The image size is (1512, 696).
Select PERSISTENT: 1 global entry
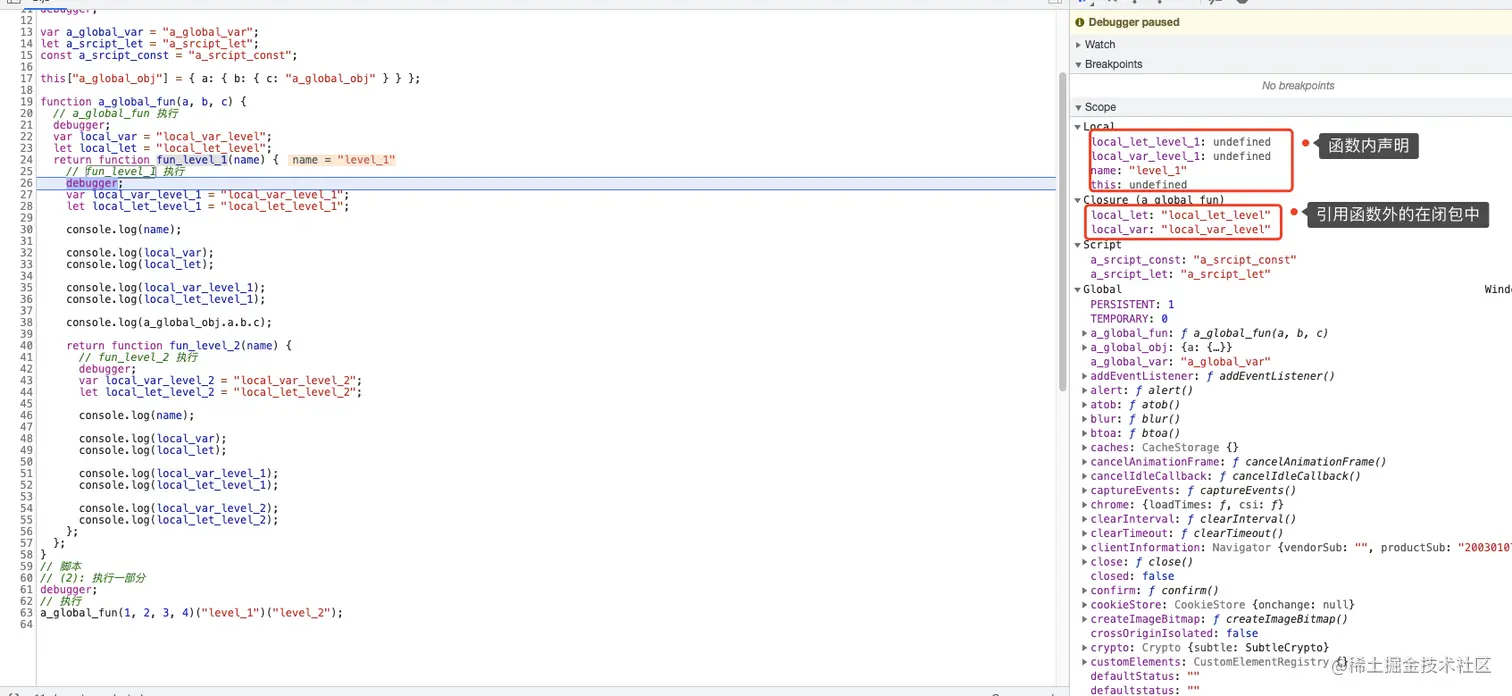[1132, 304]
